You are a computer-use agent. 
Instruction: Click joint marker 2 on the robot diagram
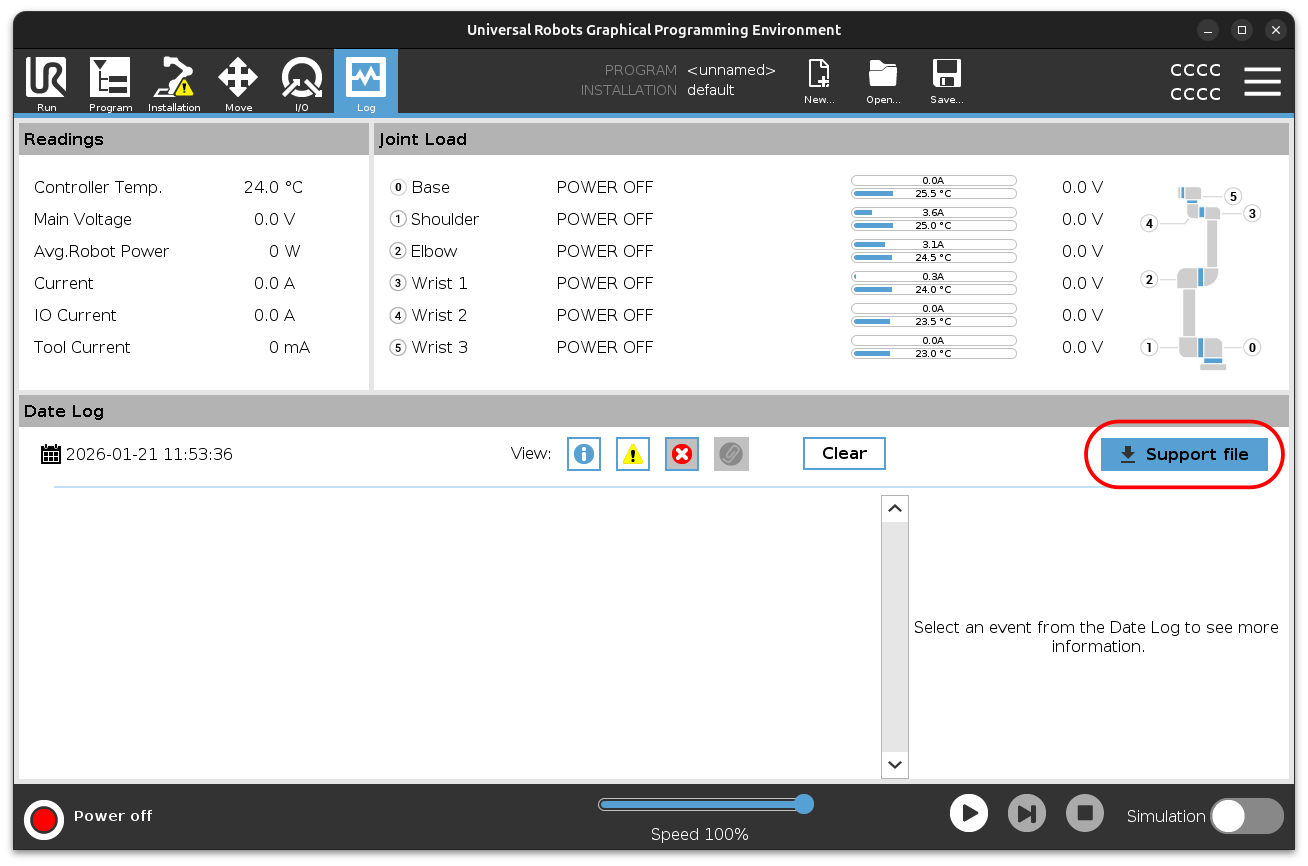(1149, 280)
